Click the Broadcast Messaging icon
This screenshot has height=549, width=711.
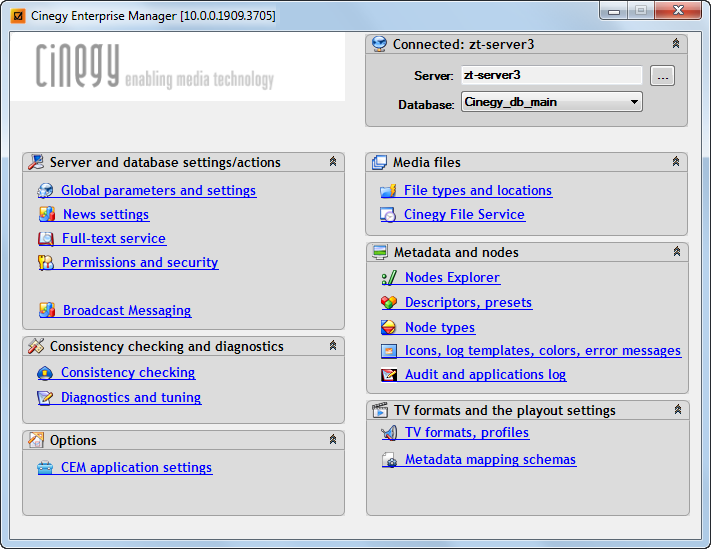pos(47,310)
